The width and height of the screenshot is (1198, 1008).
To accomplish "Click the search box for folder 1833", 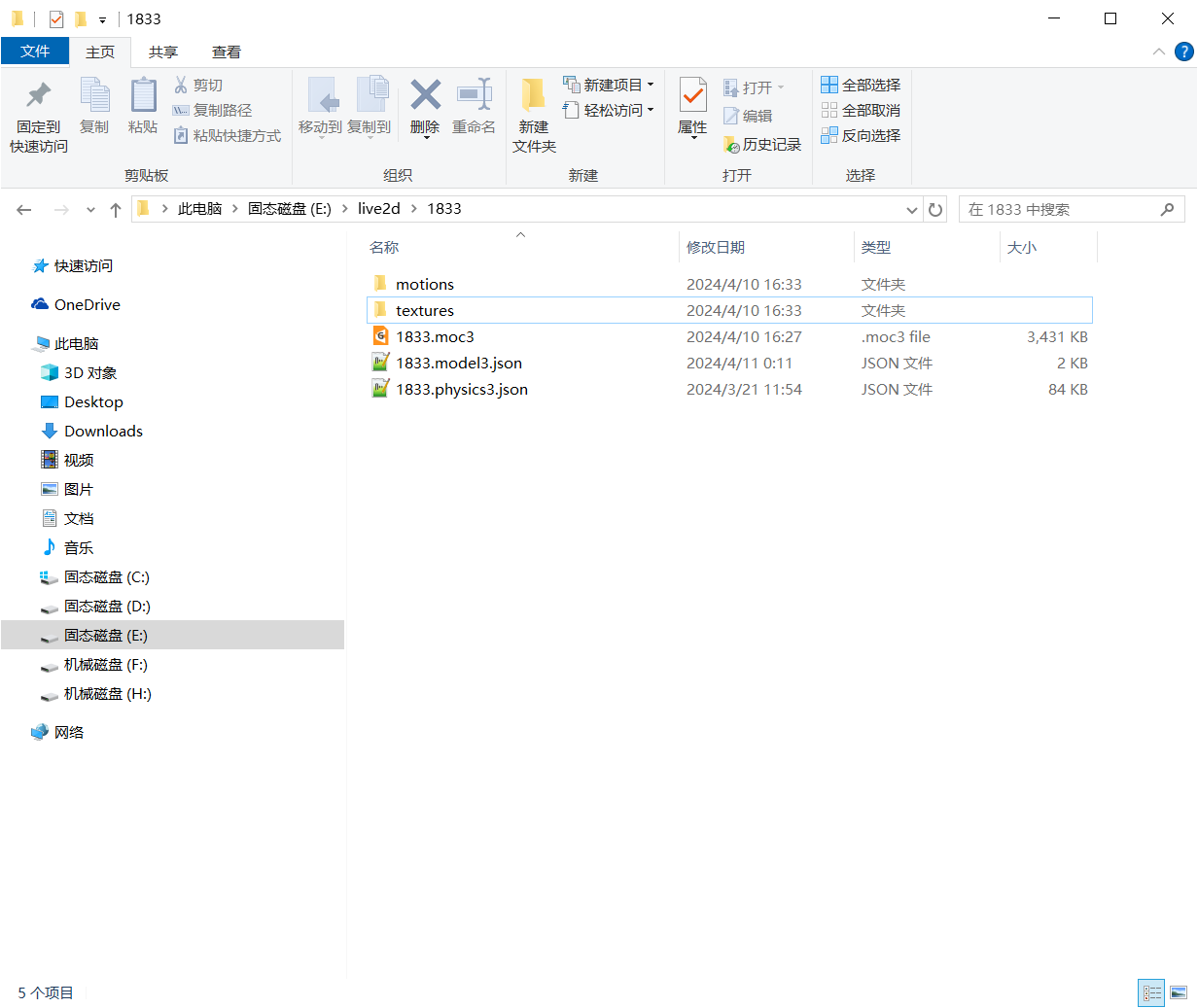I will click(1072, 209).
